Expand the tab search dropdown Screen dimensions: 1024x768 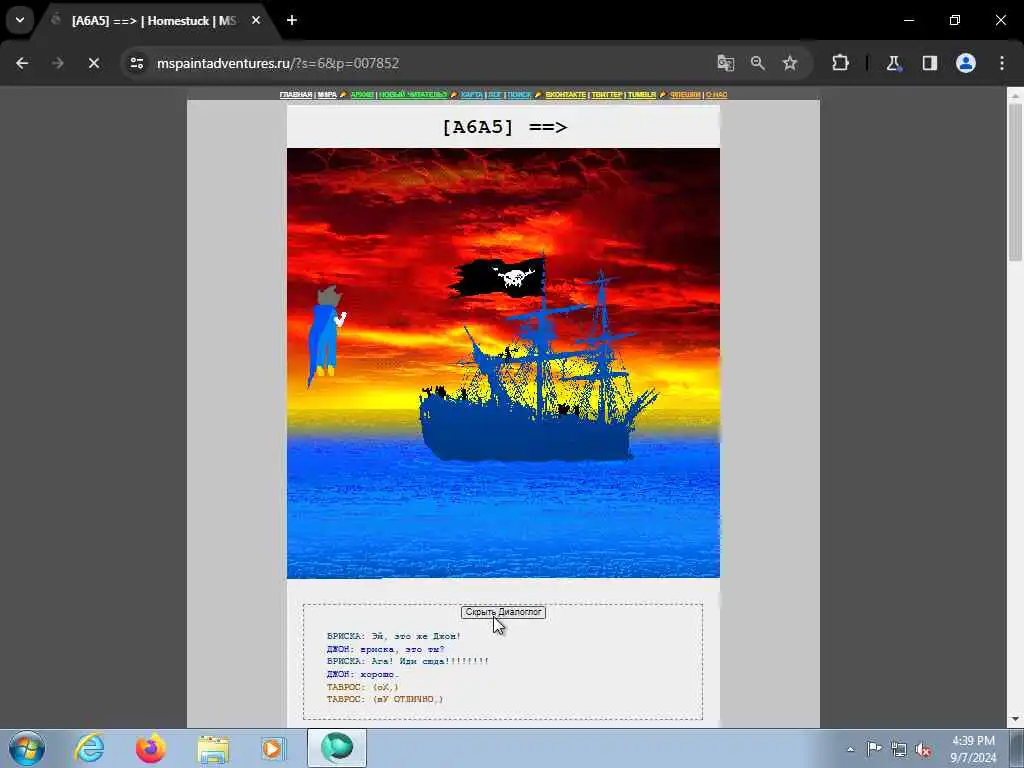(x=20, y=20)
